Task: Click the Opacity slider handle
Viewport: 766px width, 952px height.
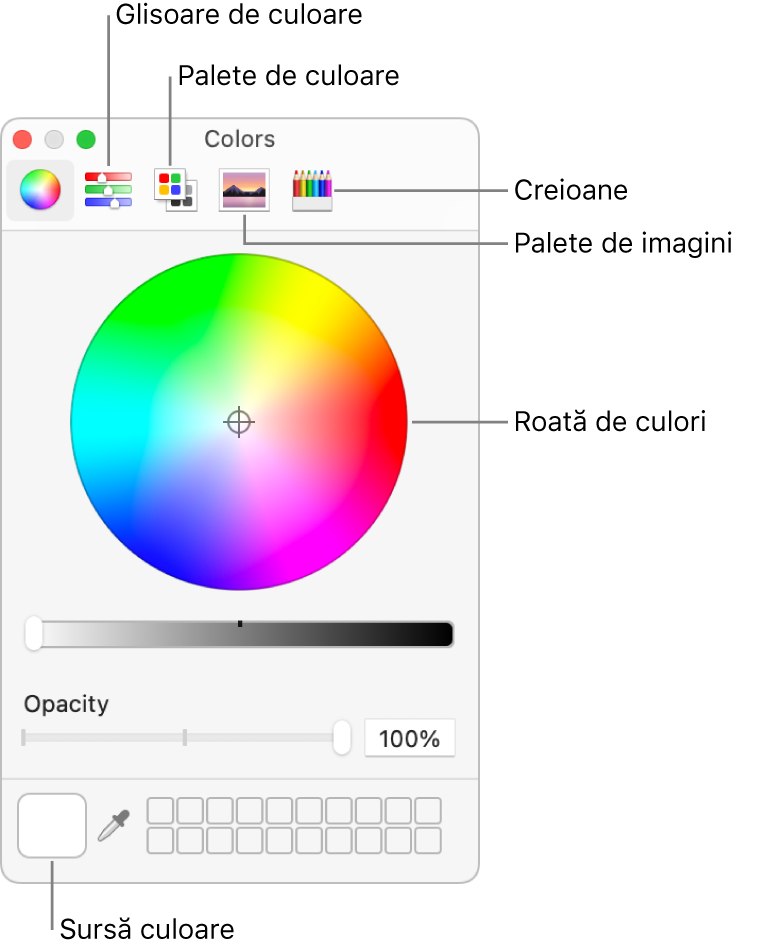Action: (342, 738)
